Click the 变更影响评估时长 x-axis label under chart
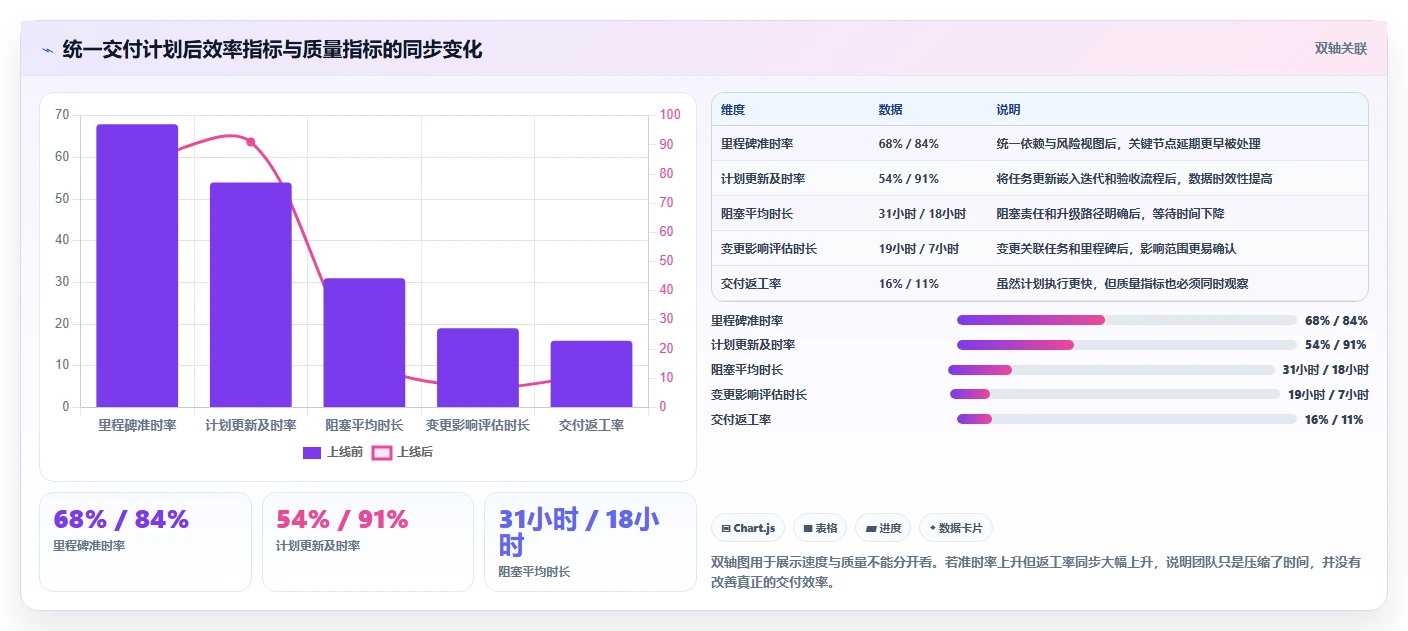 477,425
